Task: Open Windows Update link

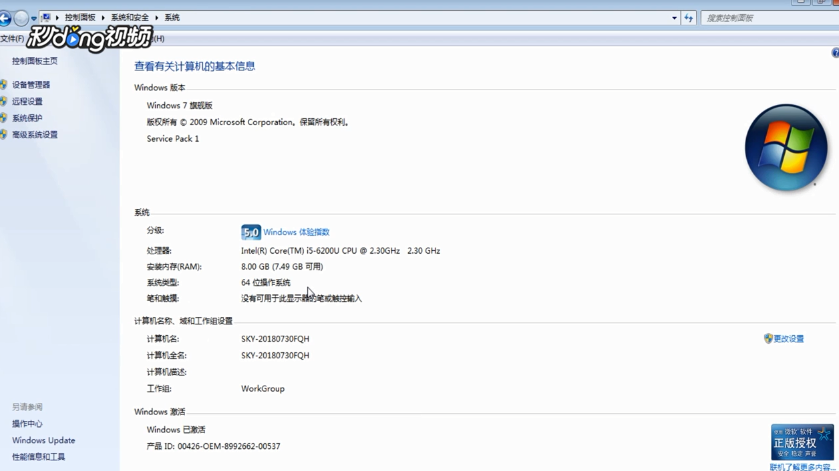Action: 44,440
